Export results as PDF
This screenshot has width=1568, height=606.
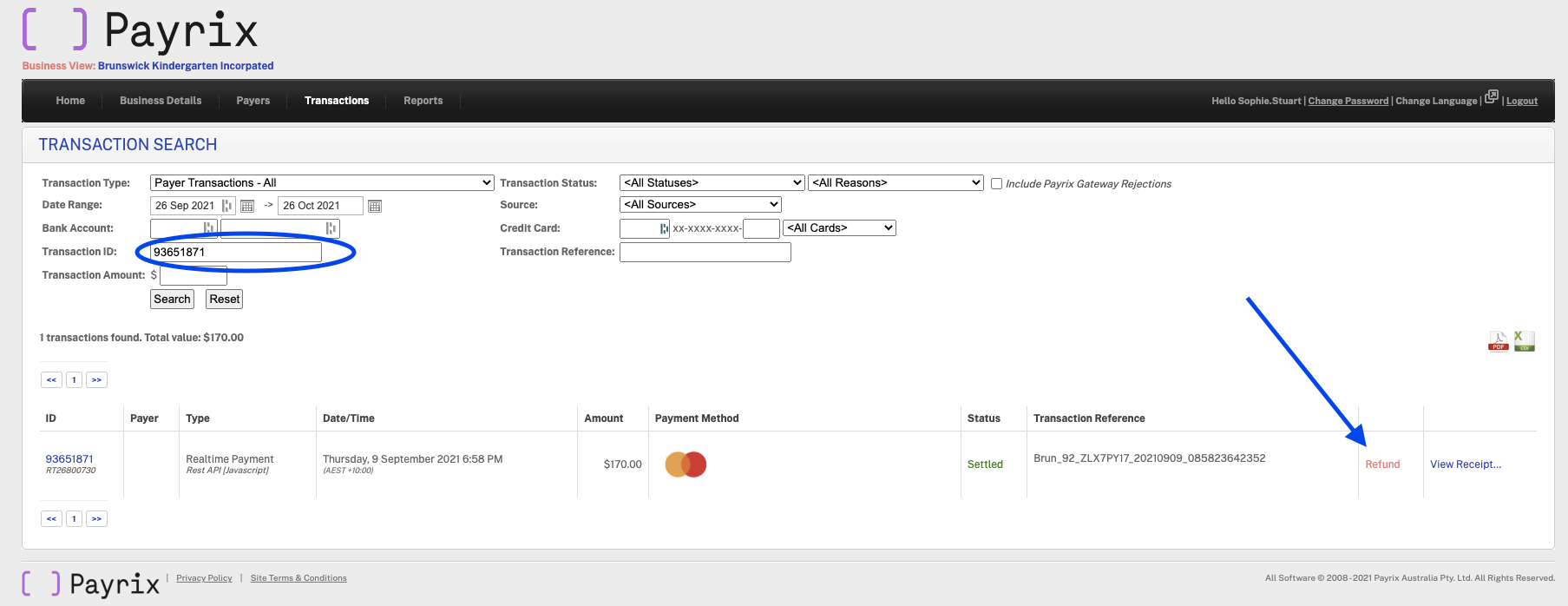point(1499,341)
